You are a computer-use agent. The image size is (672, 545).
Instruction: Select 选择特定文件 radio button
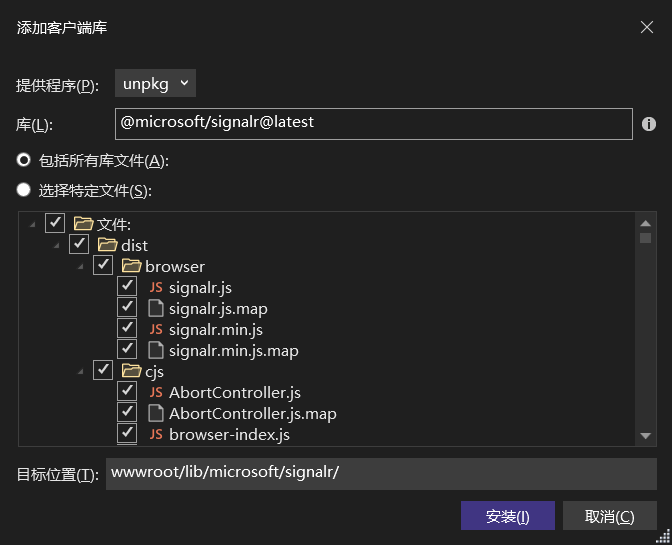(24, 189)
